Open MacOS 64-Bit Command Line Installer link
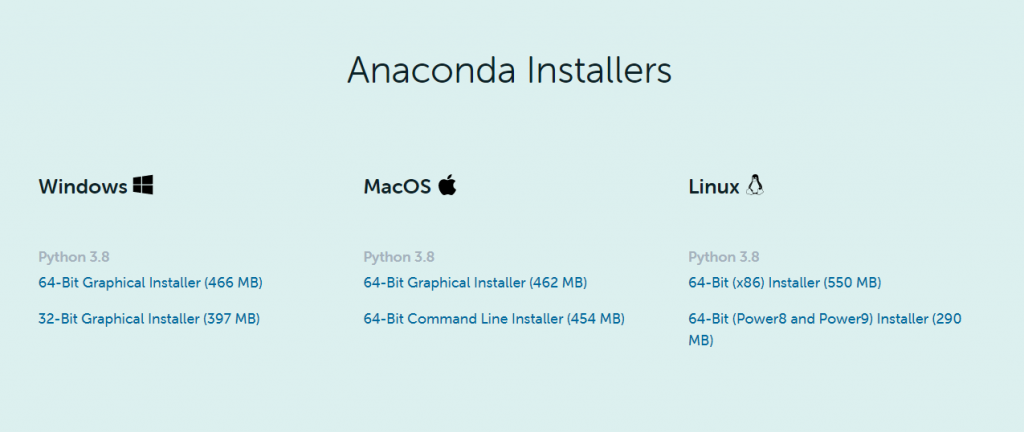Viewport: 1024px width, 432px height. click(494, 319)
